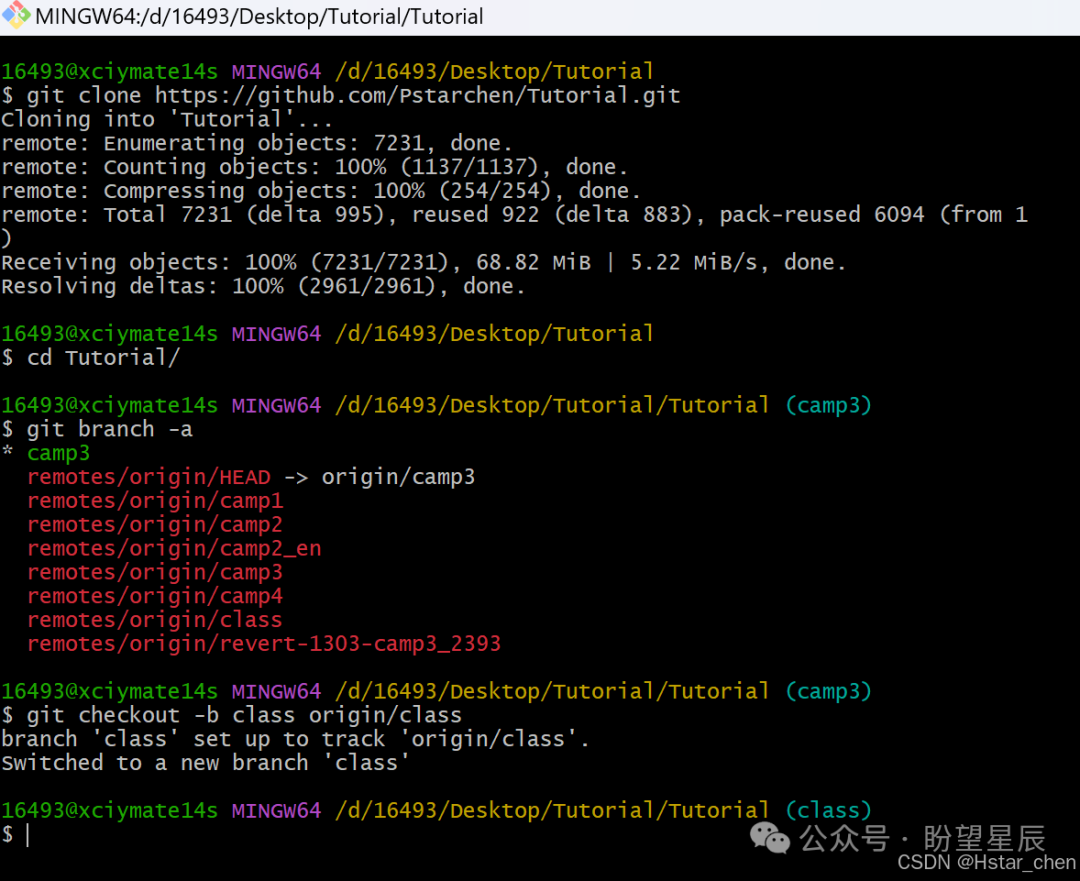The width and height of the screenshot is (1080, 881).
Task: Click the "set up to track 'origin/class'" line
Action: pyautogui.click(x=295, y=740)
